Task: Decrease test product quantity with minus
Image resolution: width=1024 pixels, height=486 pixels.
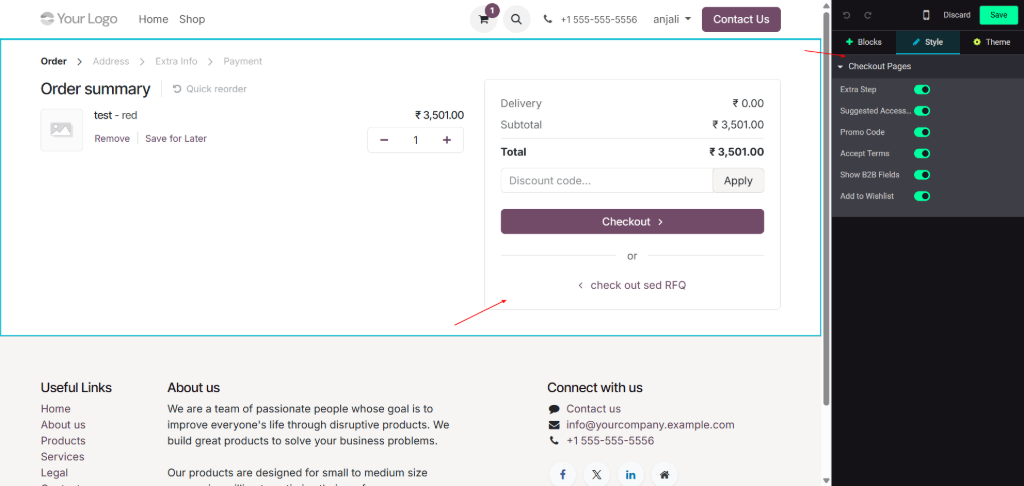Action: pos(385,140)
